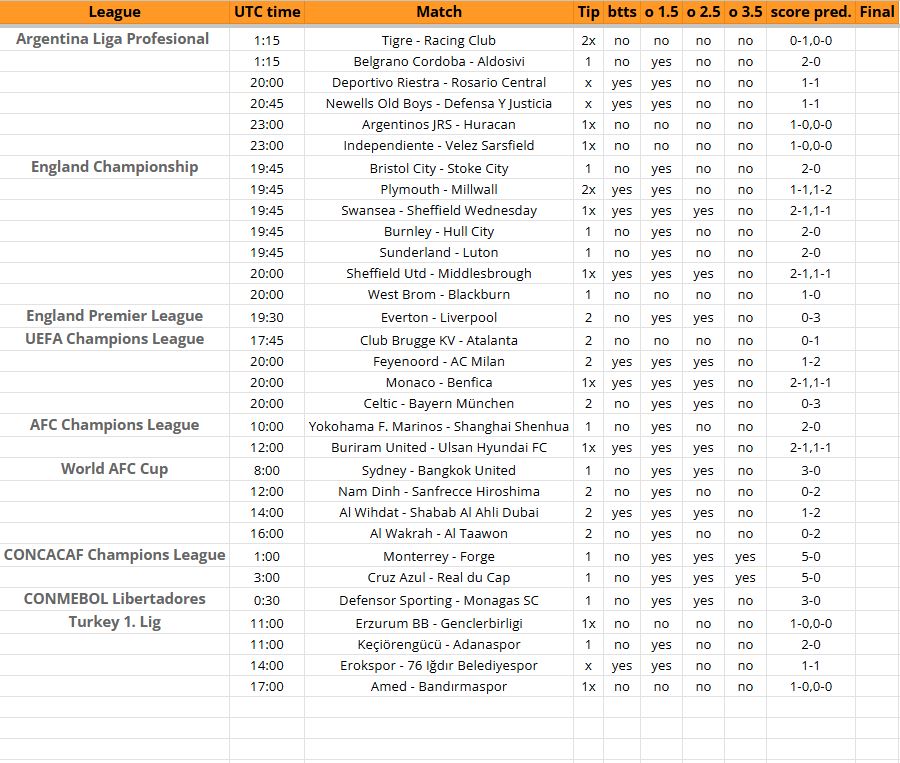Image resolution: width=900 pixels, height=763 pixels.
Task: Click Sheffield Utd - Middlesbrough match
Action: [x=439, y=274]
